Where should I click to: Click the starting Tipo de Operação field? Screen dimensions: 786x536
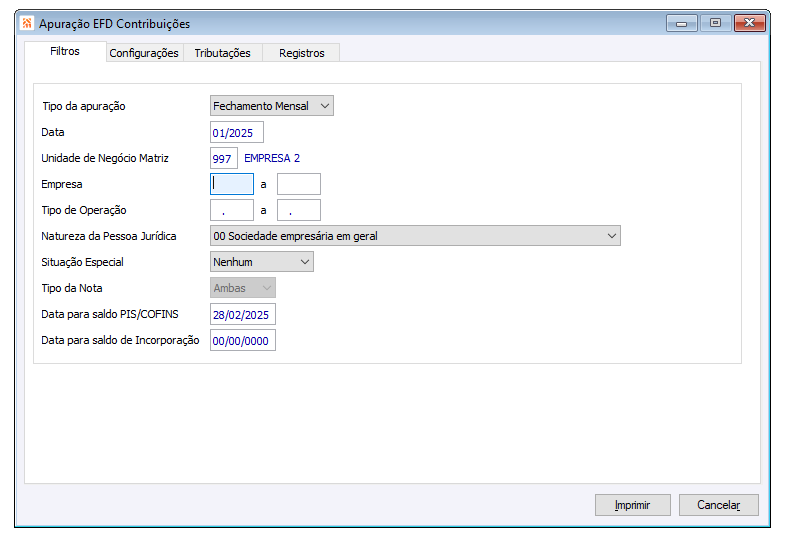(x=232, y=210)
